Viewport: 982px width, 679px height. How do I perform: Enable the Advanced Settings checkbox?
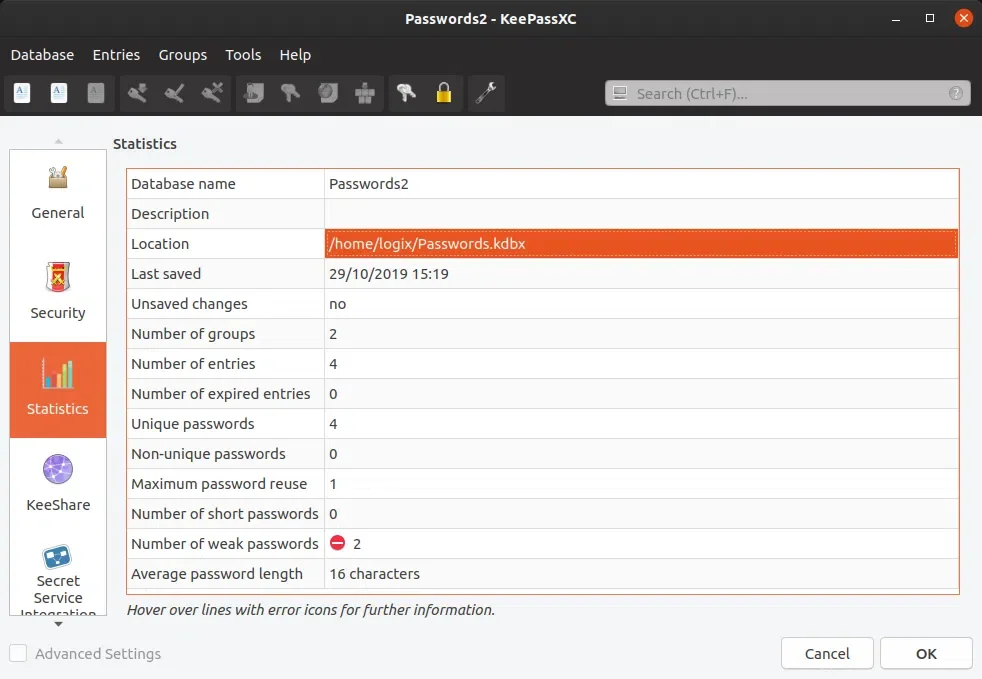[18, 653]
